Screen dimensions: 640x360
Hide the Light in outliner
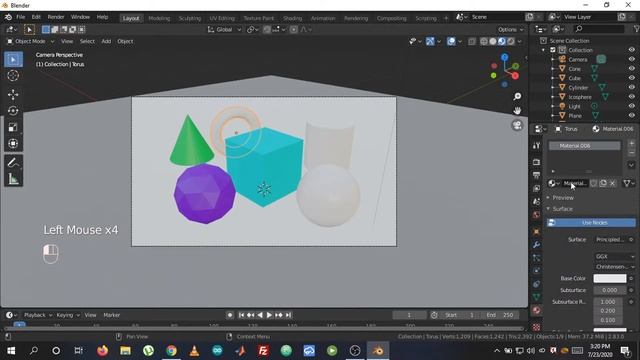631,106
